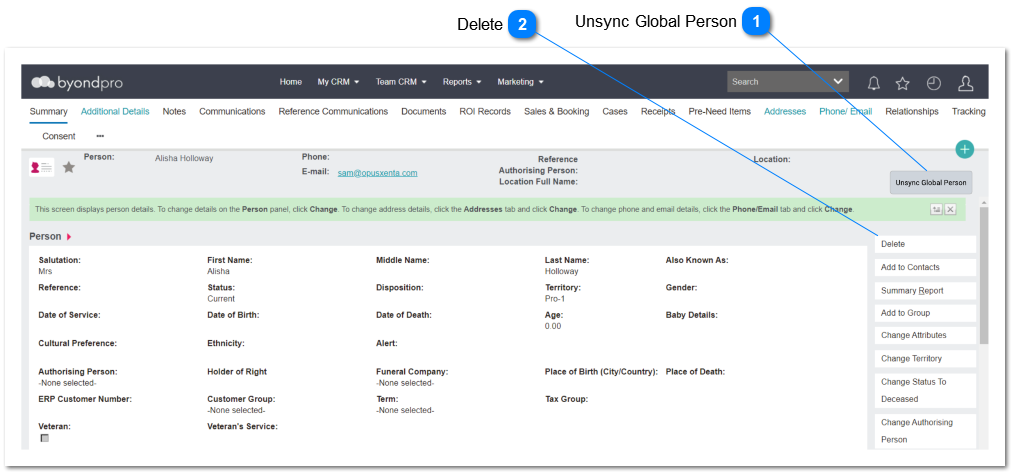Viewport: 1014px width, 475px height.
Task: Open the Reference Communications tab
Action: tap(333, 112)
